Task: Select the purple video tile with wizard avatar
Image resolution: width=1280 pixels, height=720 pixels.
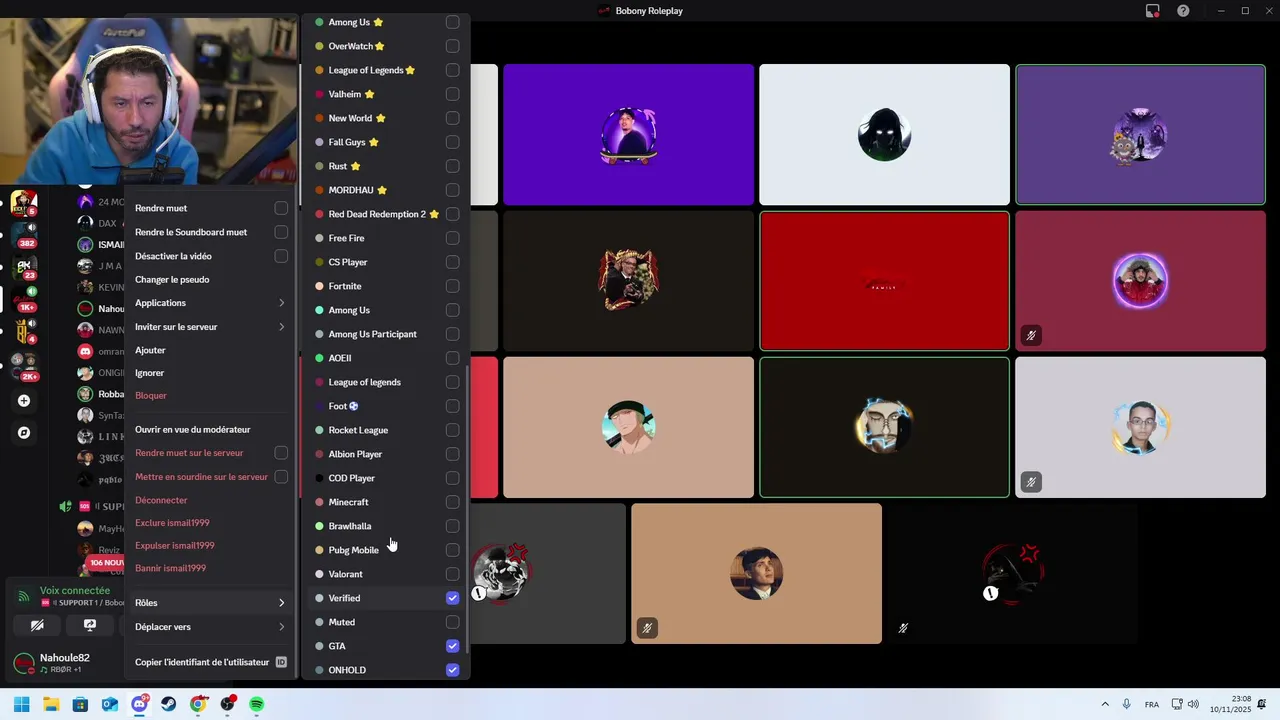Action: click(1140, 135)
